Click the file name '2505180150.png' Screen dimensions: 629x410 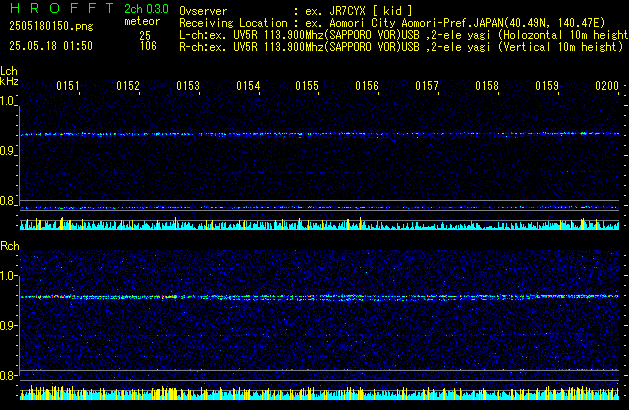pos(51,26)
